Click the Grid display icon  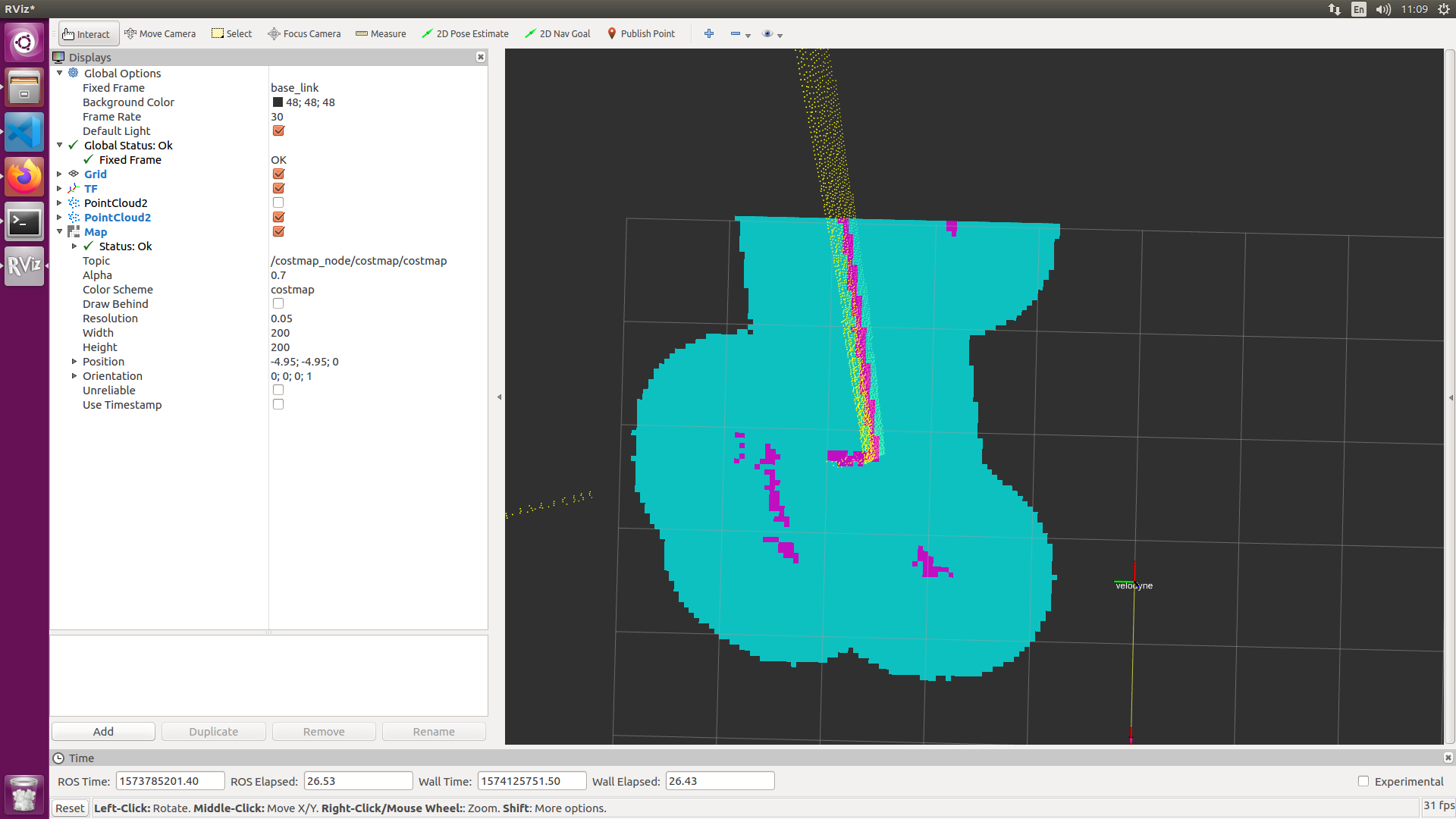(x=74, y=174)
